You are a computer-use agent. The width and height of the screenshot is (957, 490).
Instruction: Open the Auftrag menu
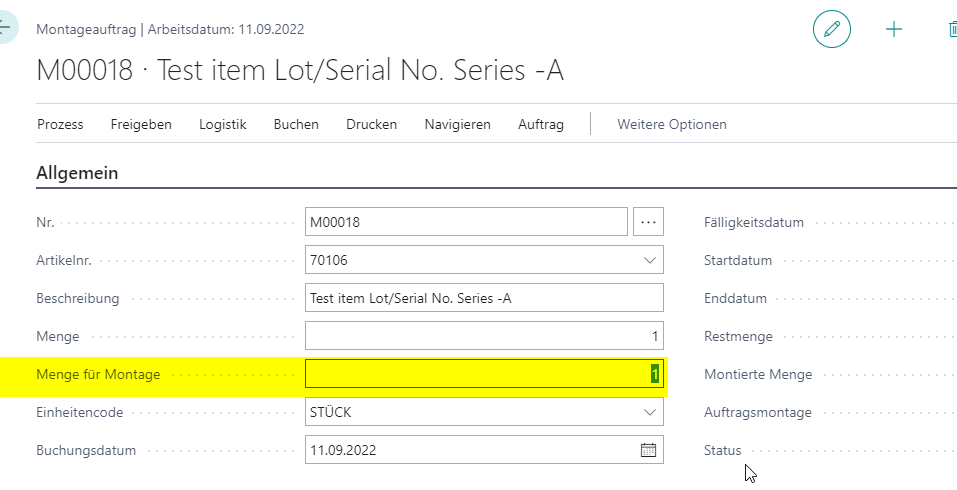541,124
